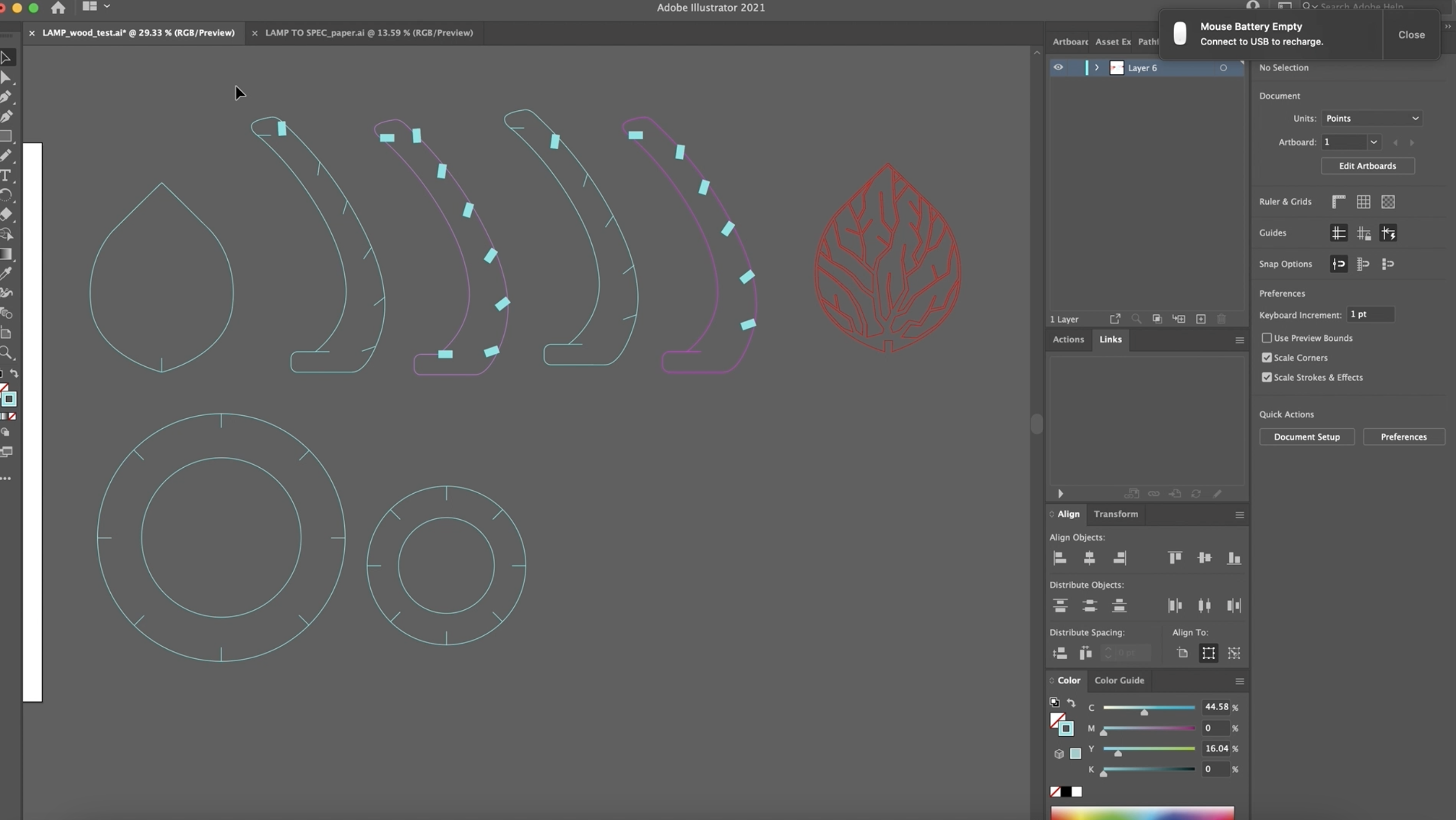The image size is (1456, 820).
Task: Switch to LAMP TO SPEC_paper.ai tab
Action: point(369,33)
